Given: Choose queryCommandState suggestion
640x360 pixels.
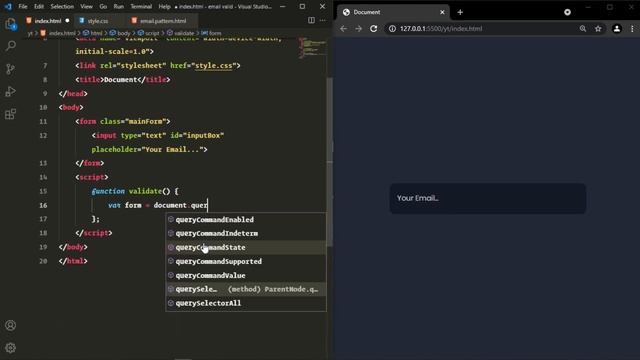Looking at the screenshot, I should click(x=246, y=247).
